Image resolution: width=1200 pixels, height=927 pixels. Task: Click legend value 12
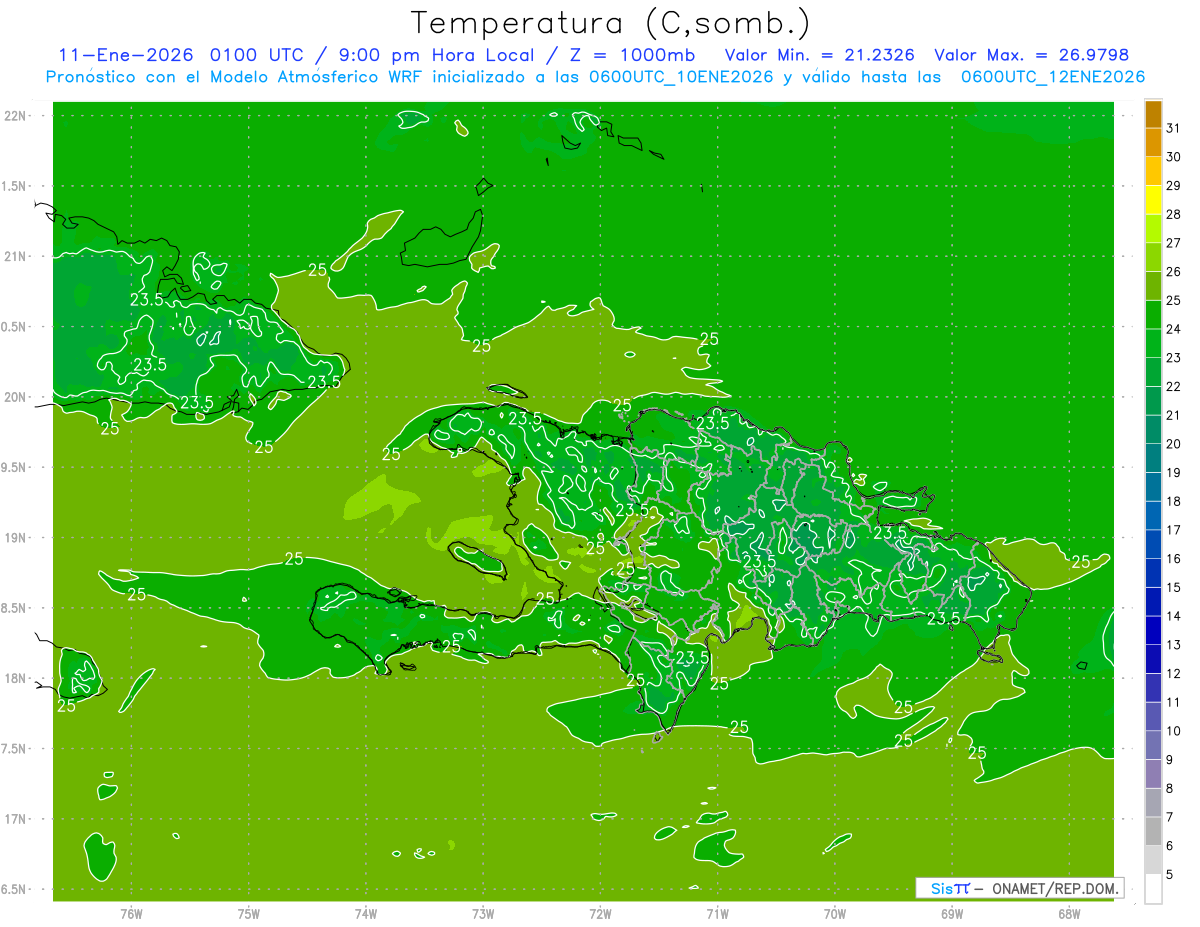(x=1174, y=674)
